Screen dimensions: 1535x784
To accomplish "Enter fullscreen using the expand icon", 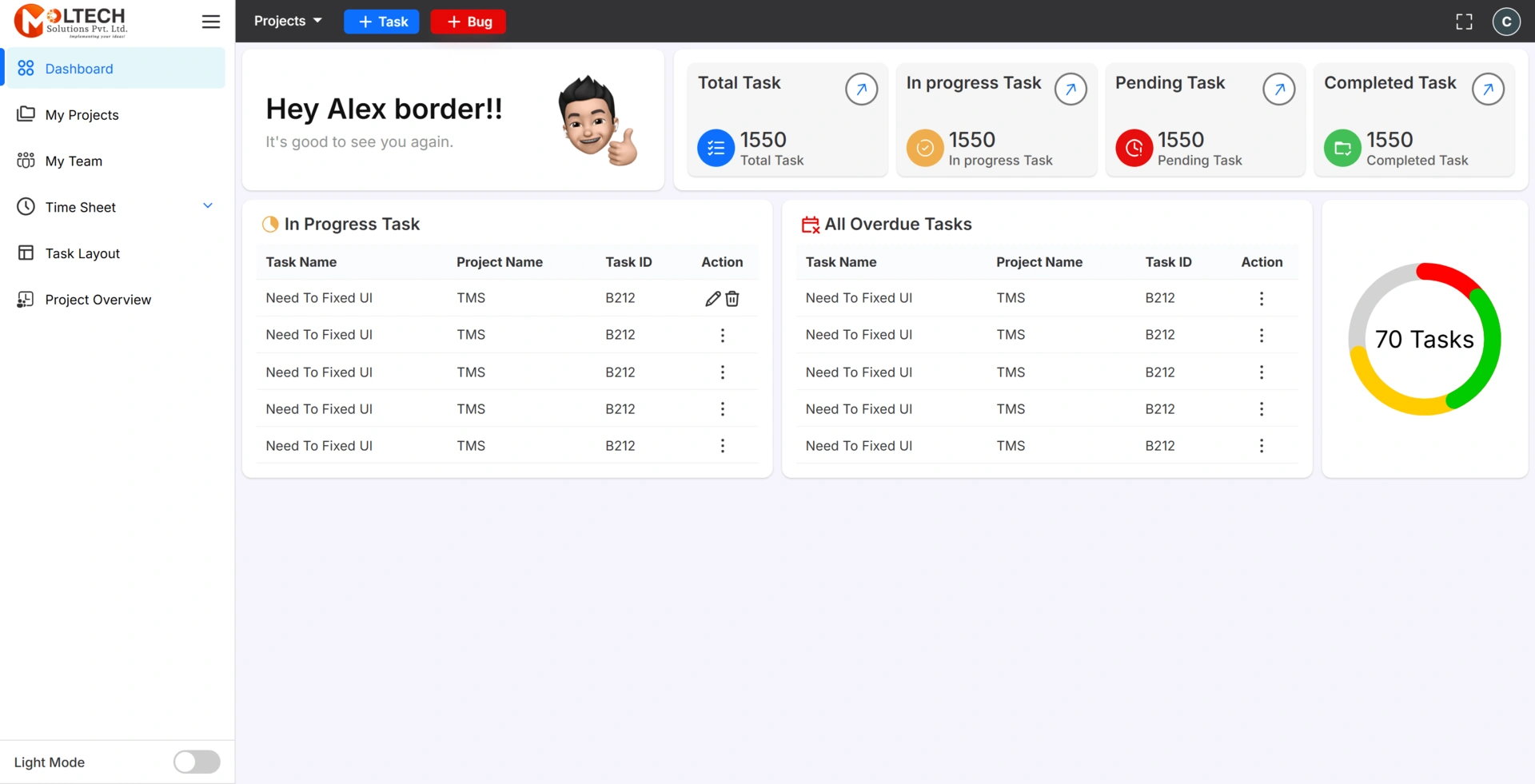I will 1464,22.
